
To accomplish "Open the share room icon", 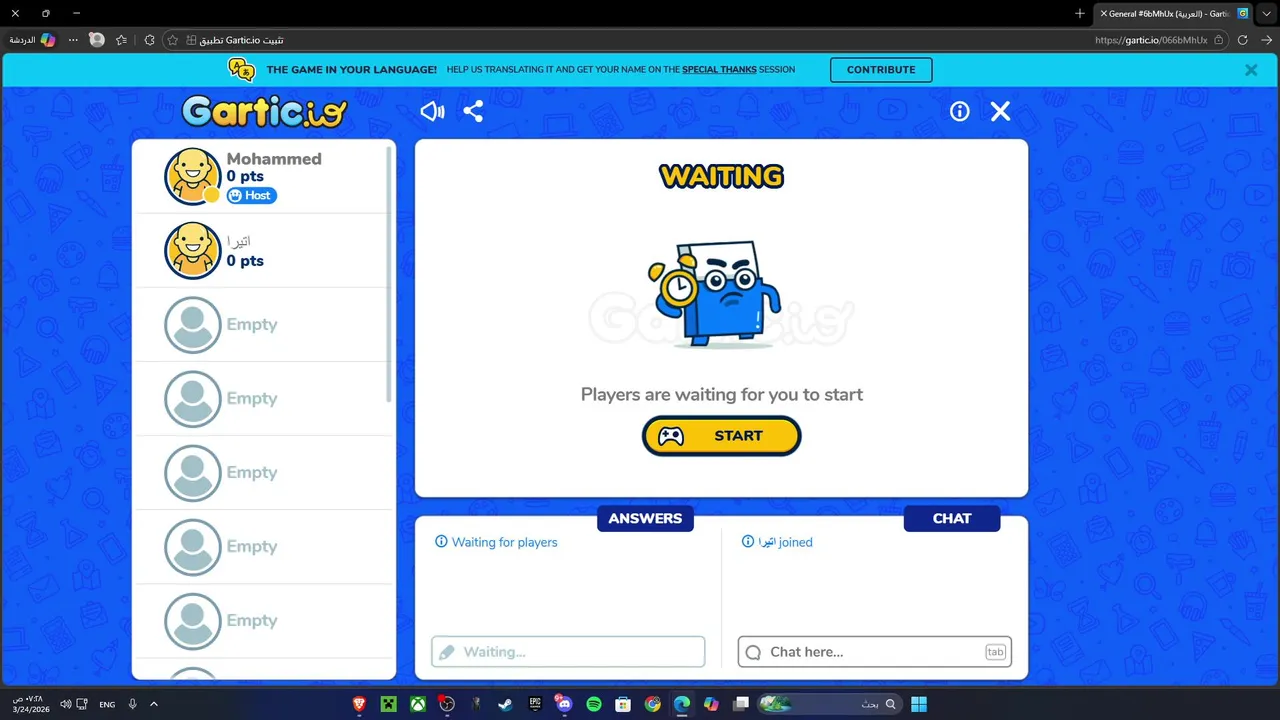I will pos(474,111).
